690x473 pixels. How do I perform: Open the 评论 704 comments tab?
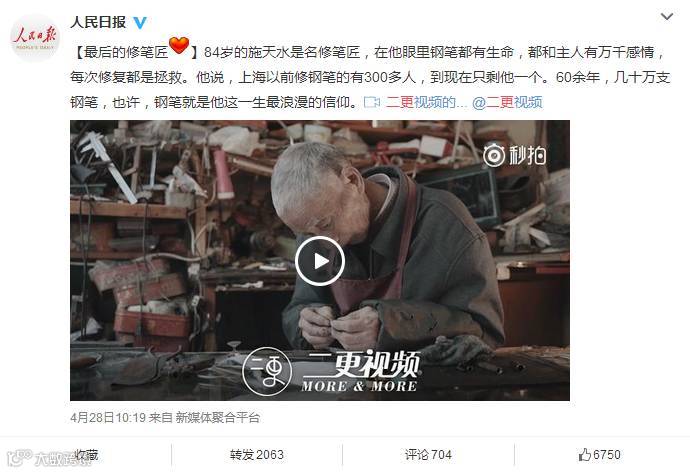tap(428, 455)
